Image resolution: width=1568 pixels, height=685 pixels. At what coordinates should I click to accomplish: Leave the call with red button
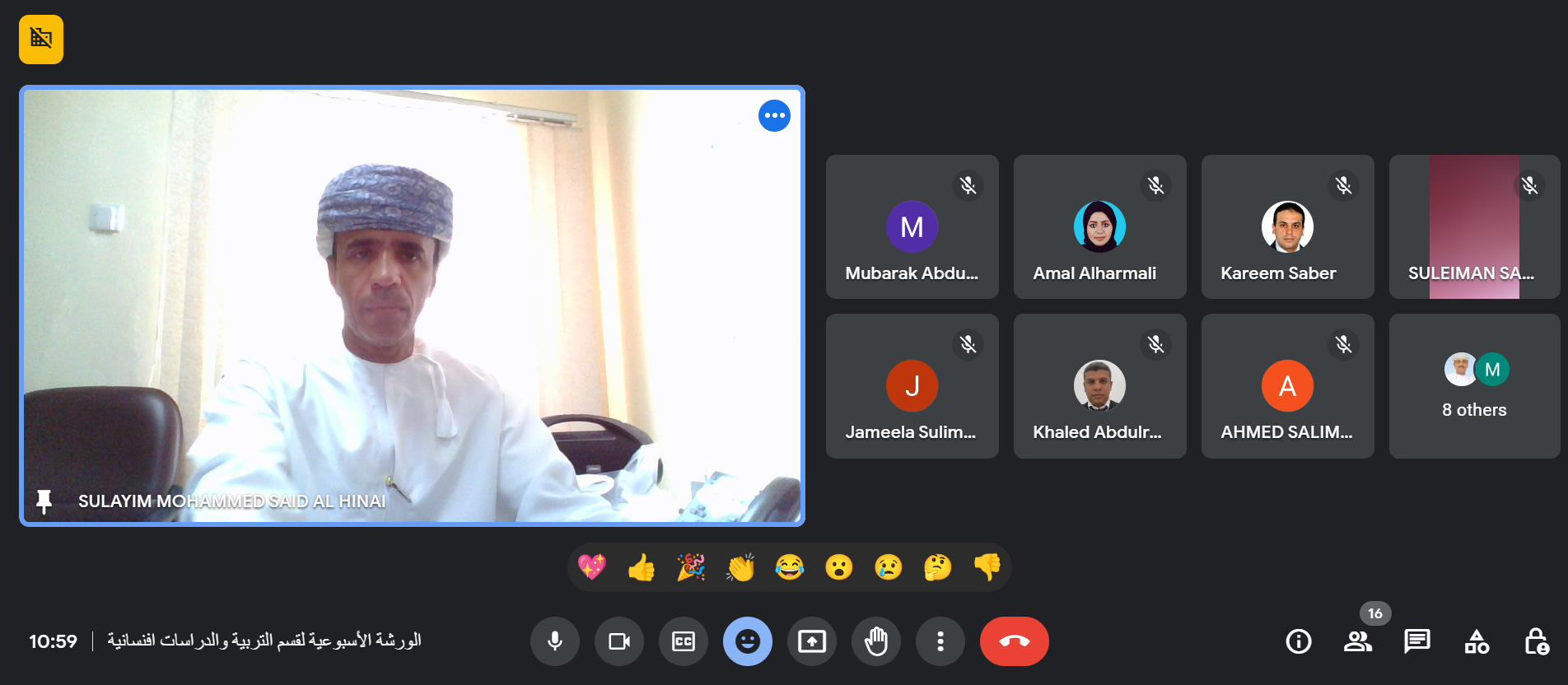pyautogui.click(x=1014, y=641)
